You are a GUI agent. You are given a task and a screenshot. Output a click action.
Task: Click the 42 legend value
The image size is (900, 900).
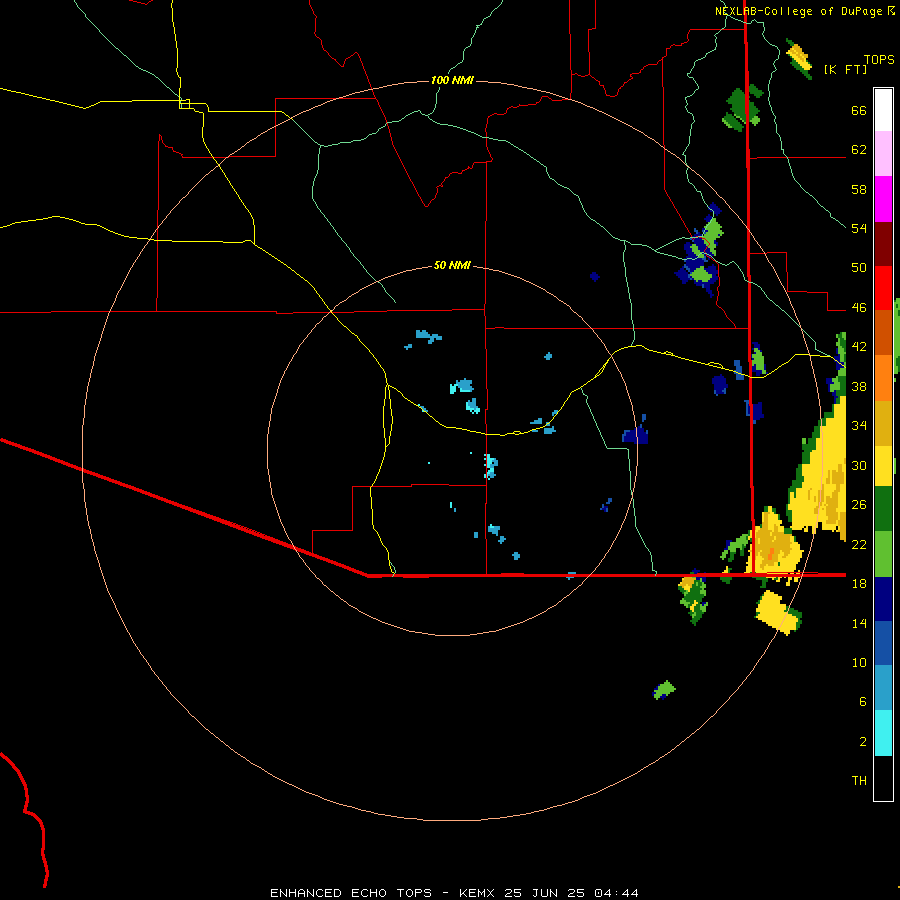[x=859, y=347]
